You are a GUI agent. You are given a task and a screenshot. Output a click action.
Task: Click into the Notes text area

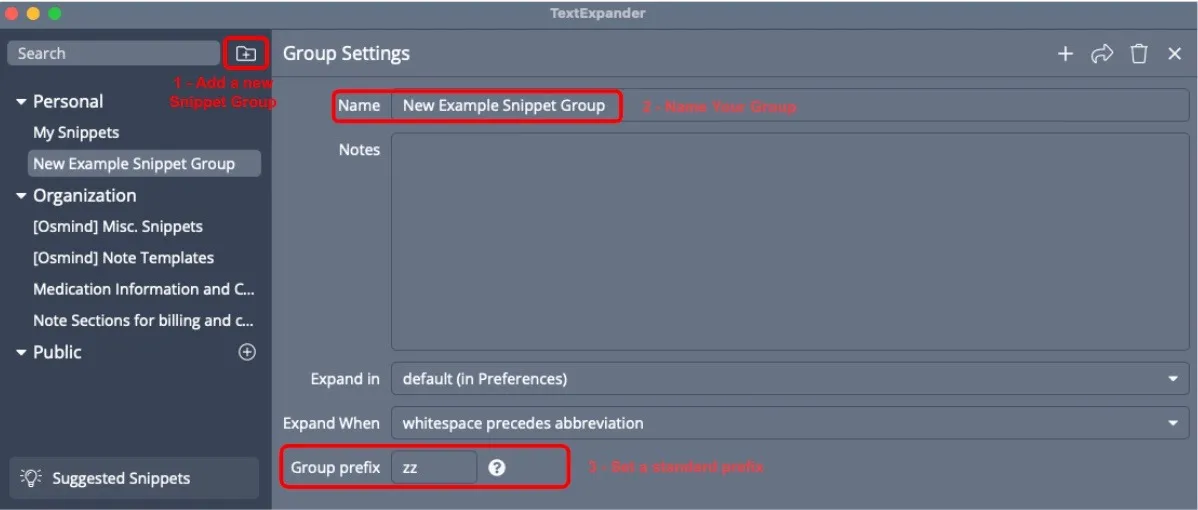coord(790,241)
